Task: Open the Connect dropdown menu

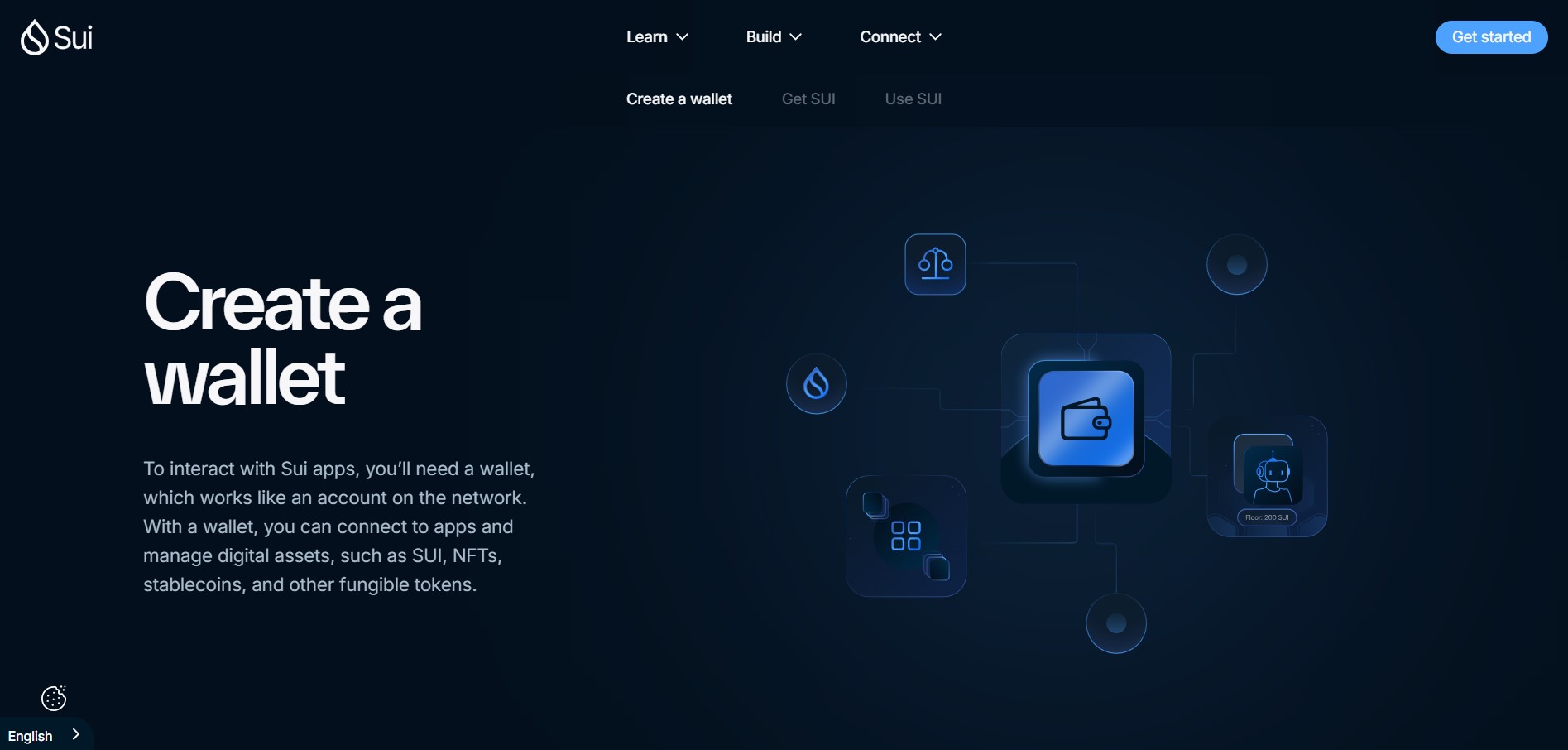Action: pos(900,37)
